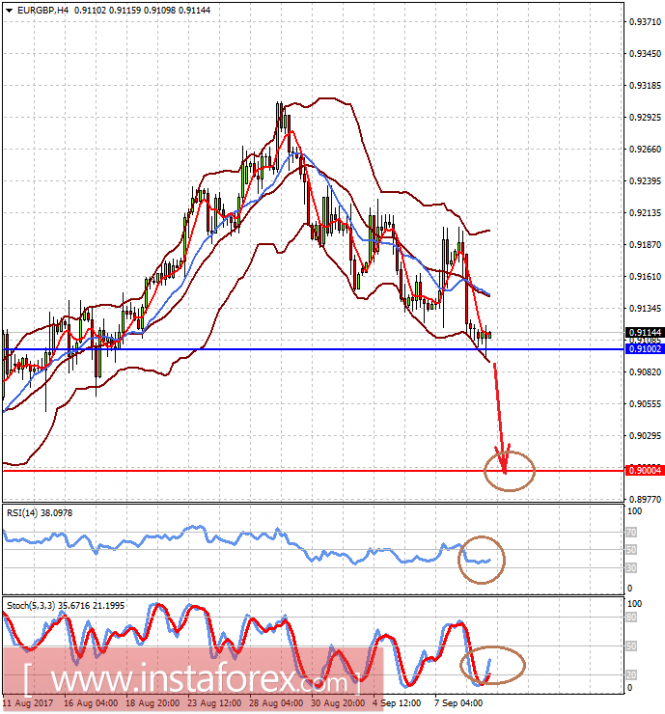This screenshot has height=714, width=665.
Task: Click the EURGBP,H4 symbol title text
Action: (x=43, y=10)
